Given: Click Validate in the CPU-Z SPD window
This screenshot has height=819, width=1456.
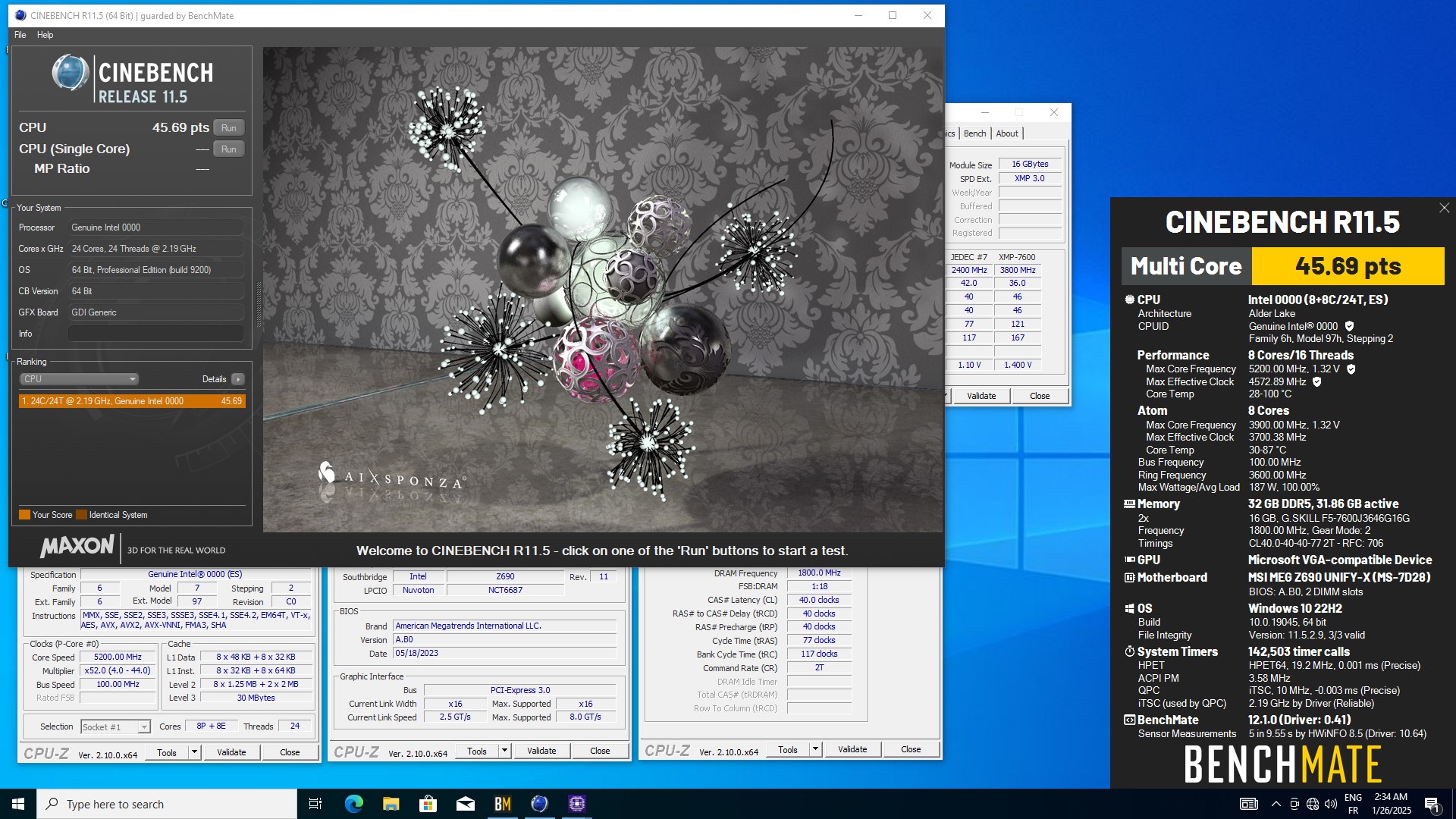Looking at the screenshot, I should click(x=981, y=396).
